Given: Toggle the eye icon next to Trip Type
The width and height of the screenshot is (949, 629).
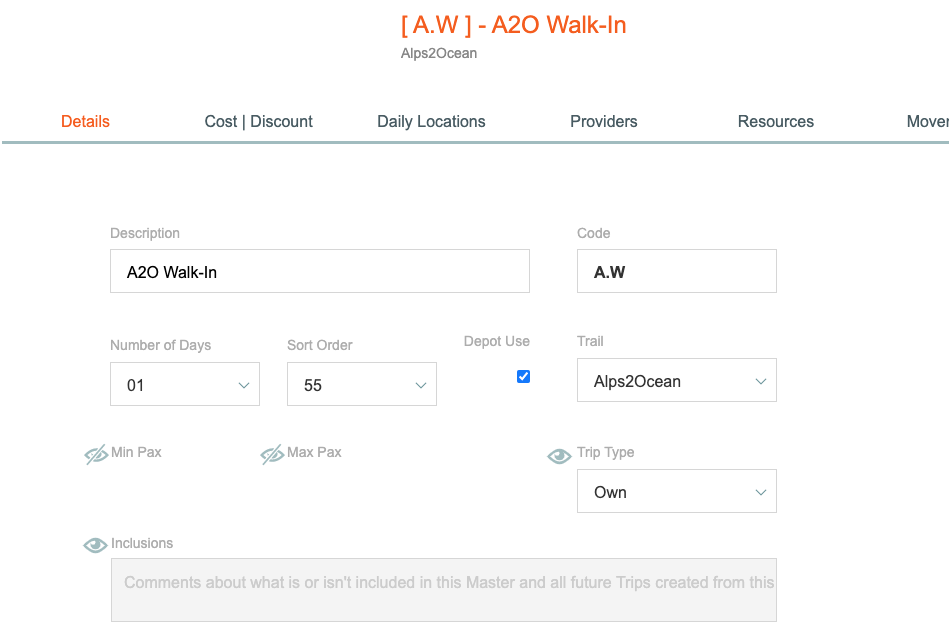Looking at the screenshot, I should click(x=559, y=456).
